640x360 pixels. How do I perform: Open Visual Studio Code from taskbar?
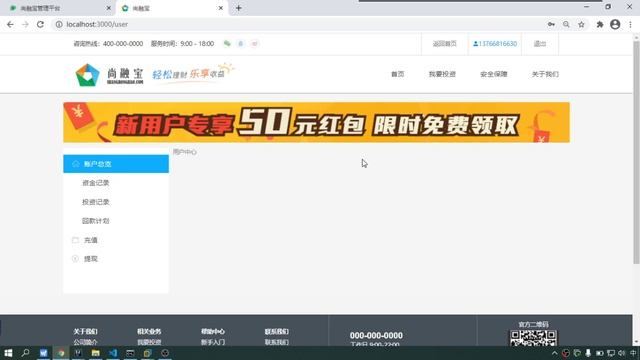point(113,353)
